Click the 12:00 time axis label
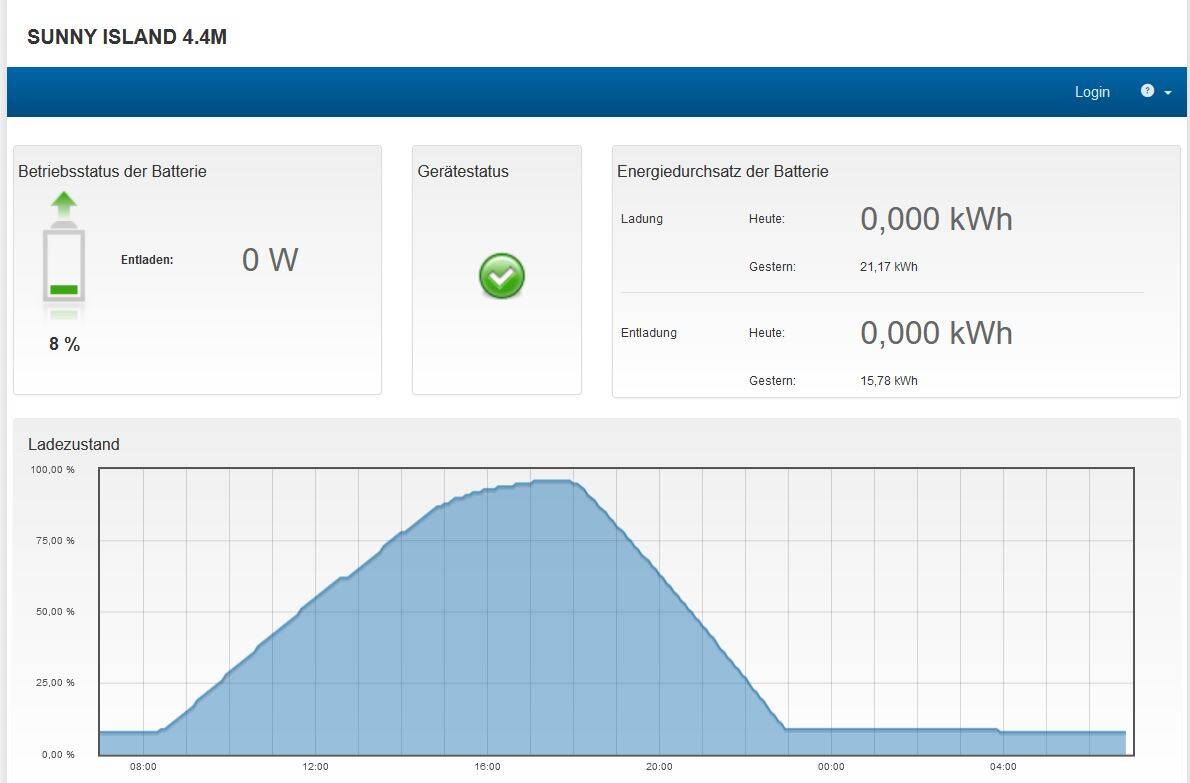The width and height of the screenshot is (1190, 783). click(315, 766)
